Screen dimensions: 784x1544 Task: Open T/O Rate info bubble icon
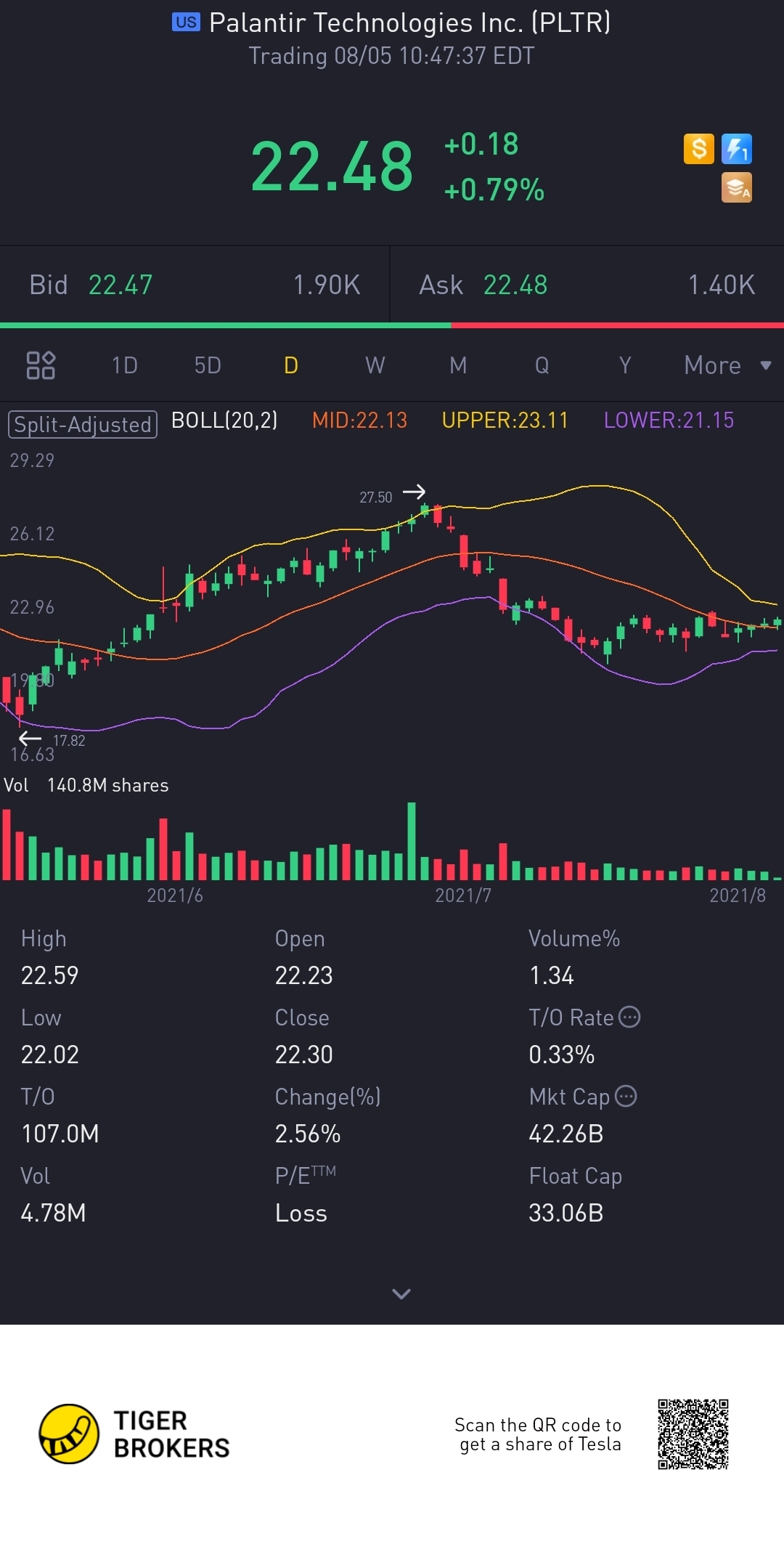point(629,1017)
